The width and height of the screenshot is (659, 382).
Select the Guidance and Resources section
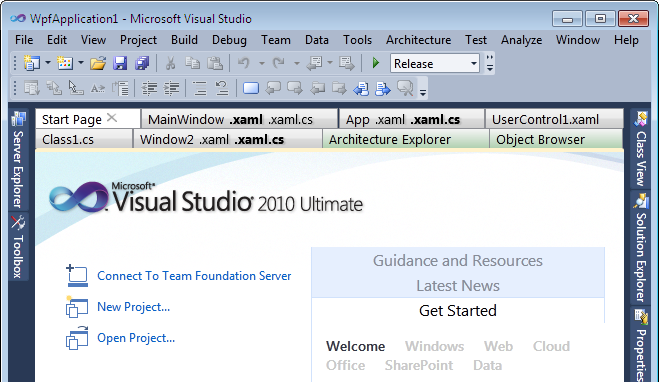click(458, 261)
